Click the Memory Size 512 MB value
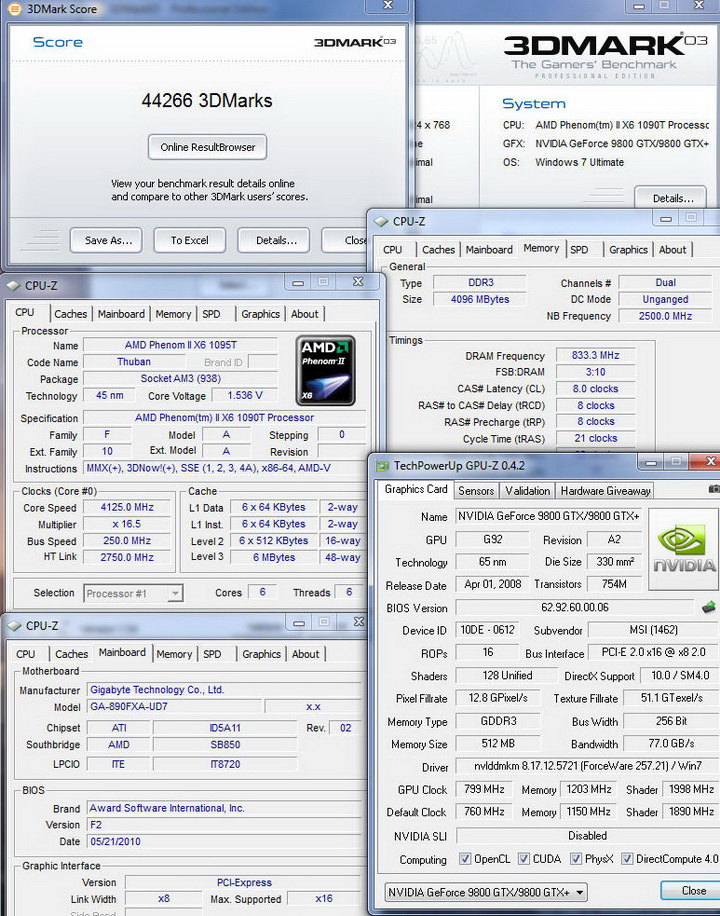This screenshot has height=916, width=720. click(498, 744)
